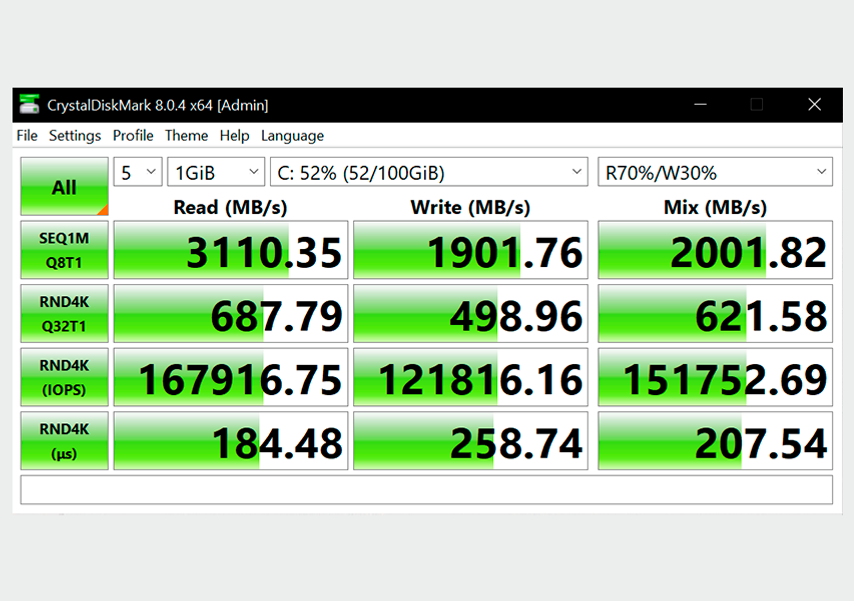Expand the 1GiB test size dropdown
This screenshot has width=854, height=601.
pyautogui.click(x=216, y=172)
